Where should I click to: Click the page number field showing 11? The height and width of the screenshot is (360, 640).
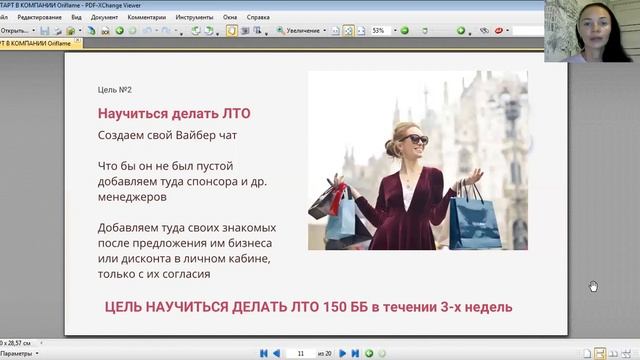[x=301, y=353]
